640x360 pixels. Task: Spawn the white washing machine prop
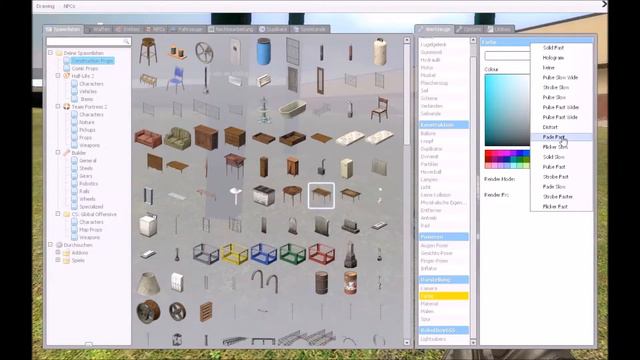tap(148, 225)
